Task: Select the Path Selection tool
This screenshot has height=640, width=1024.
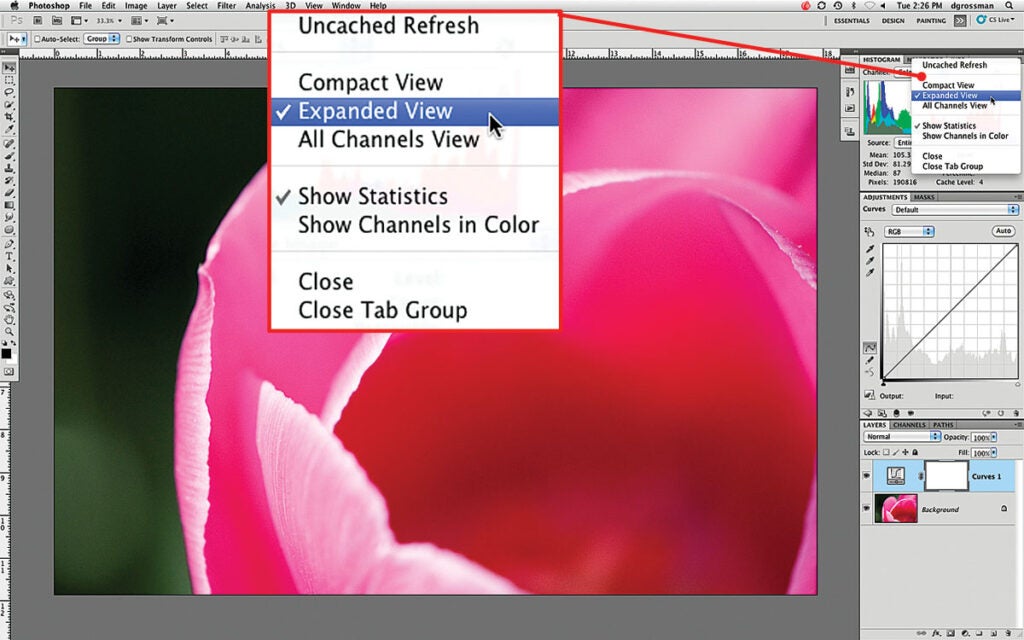Action: [x=9, y=269]
